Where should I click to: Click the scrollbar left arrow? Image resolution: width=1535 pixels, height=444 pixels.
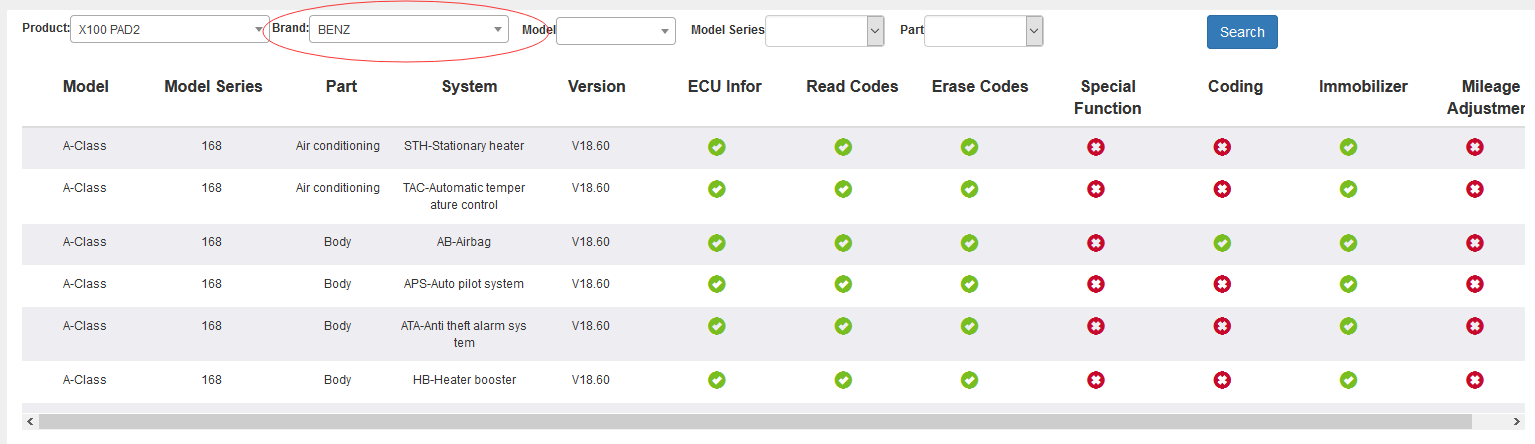click(x=30, y=422)
